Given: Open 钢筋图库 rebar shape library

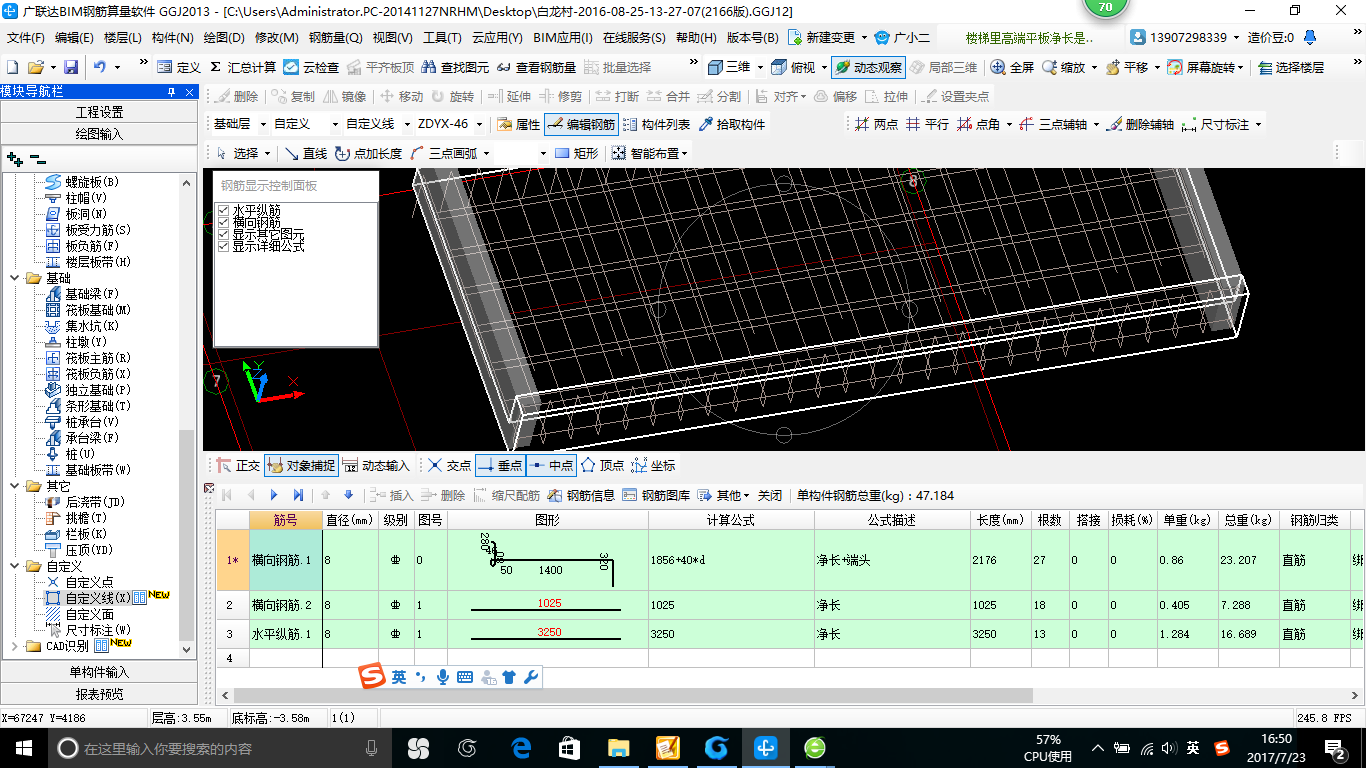Looking at the screenshot, I should click(x=656, y=495).
